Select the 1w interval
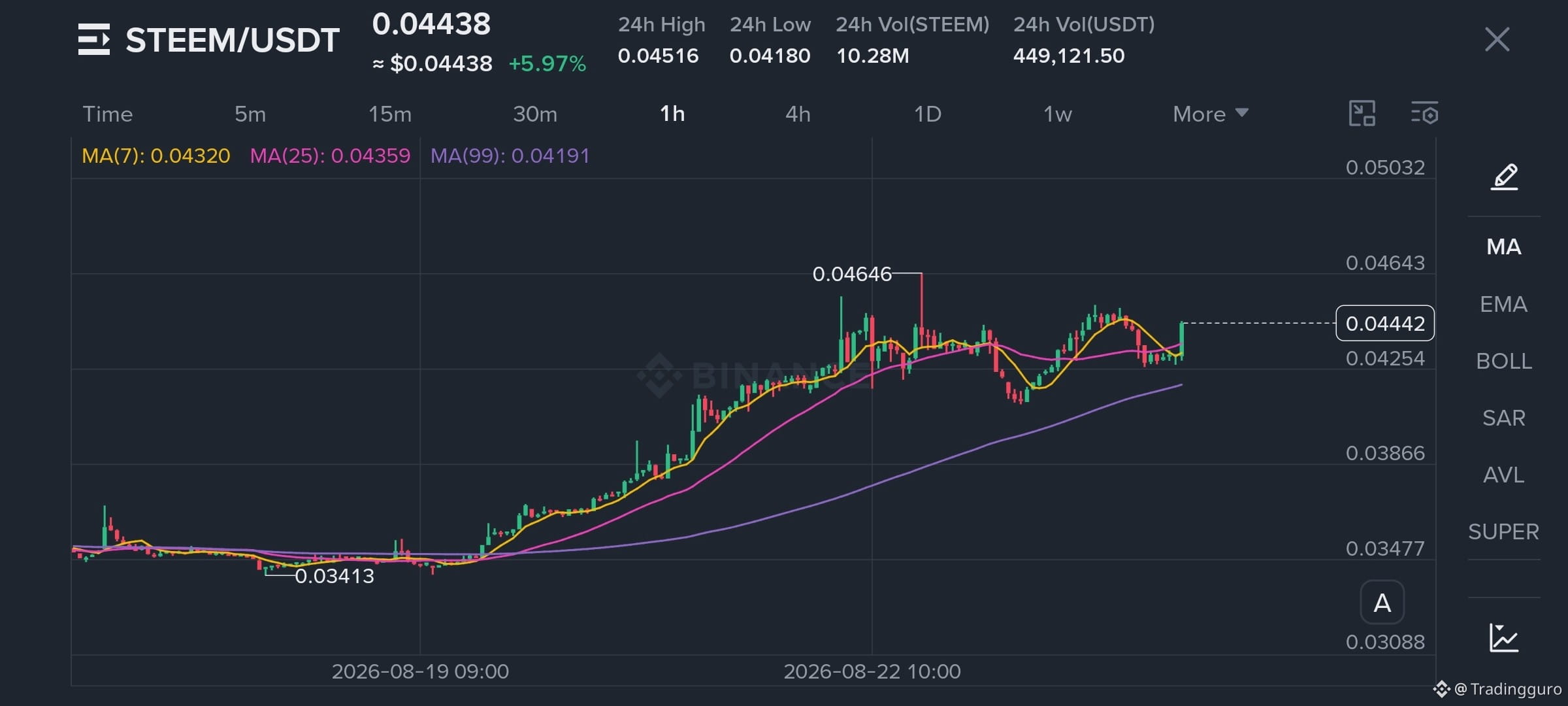1568x706 pixels. pyautogui.click(x=1057, y=114)
